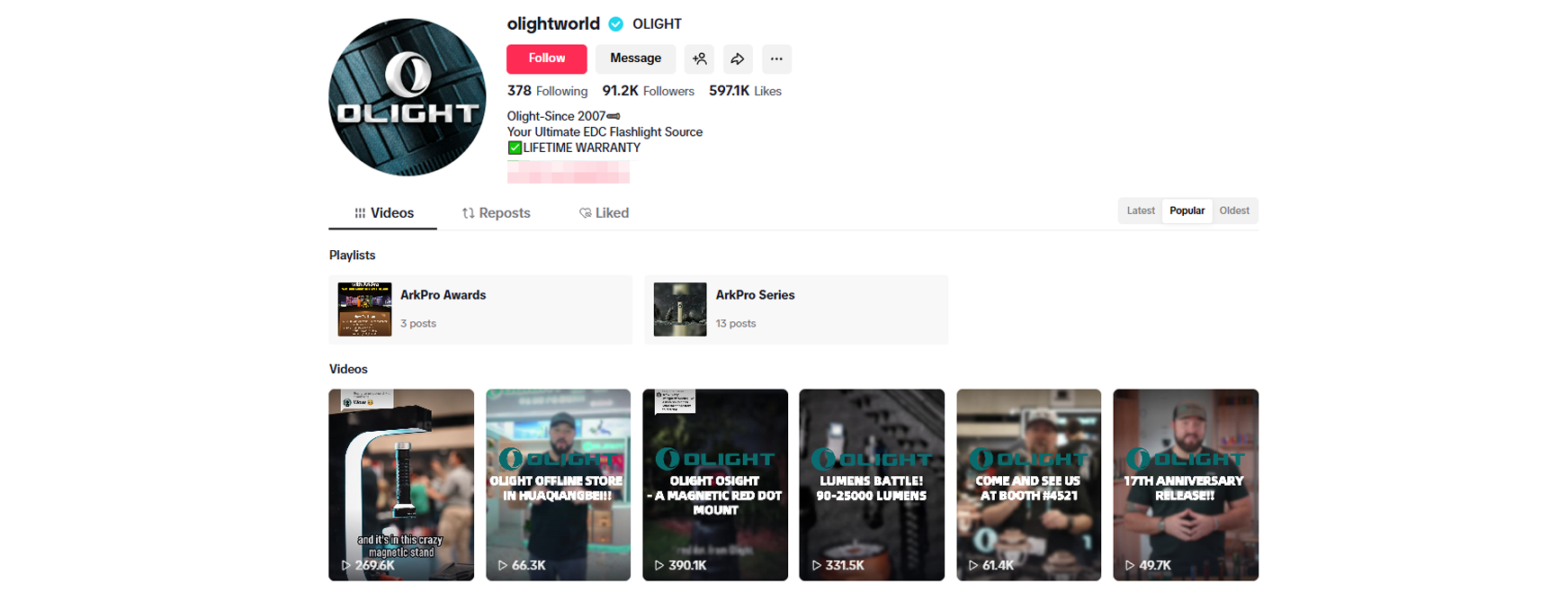Switch to the Liked tab
The width and height of the screenshot is (1568, 592).
coord(604,213)
